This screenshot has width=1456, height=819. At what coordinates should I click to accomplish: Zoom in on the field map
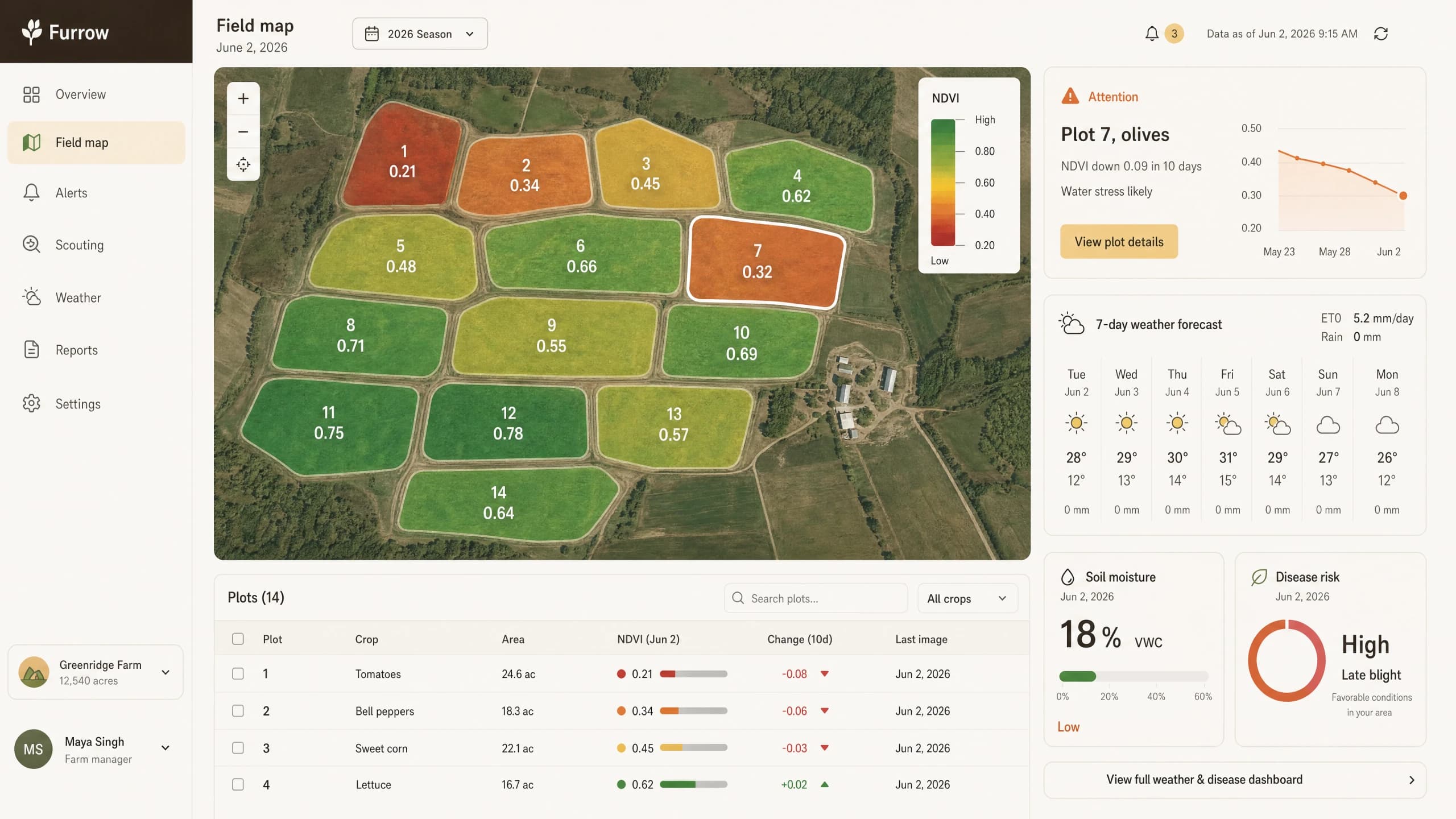(243, 98)
